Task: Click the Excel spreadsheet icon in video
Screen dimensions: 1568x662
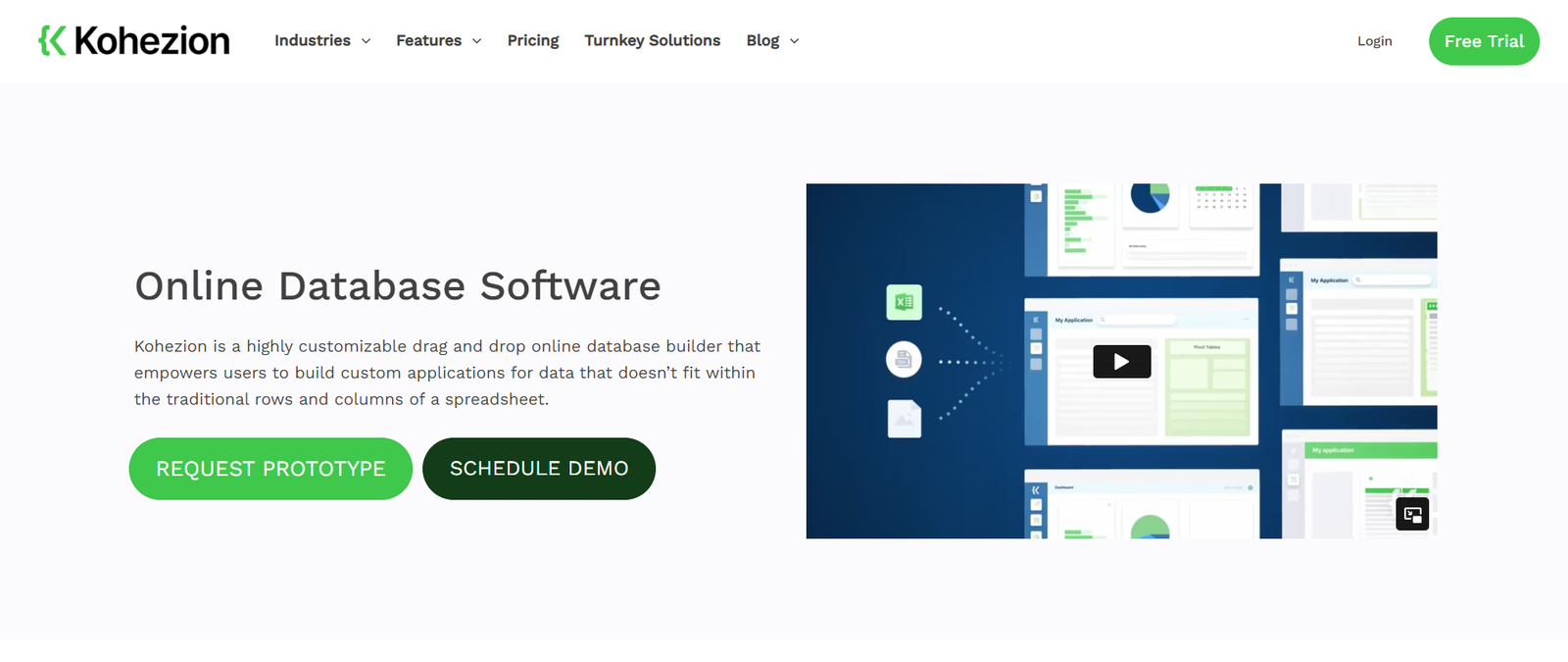Action: (905, 302)
